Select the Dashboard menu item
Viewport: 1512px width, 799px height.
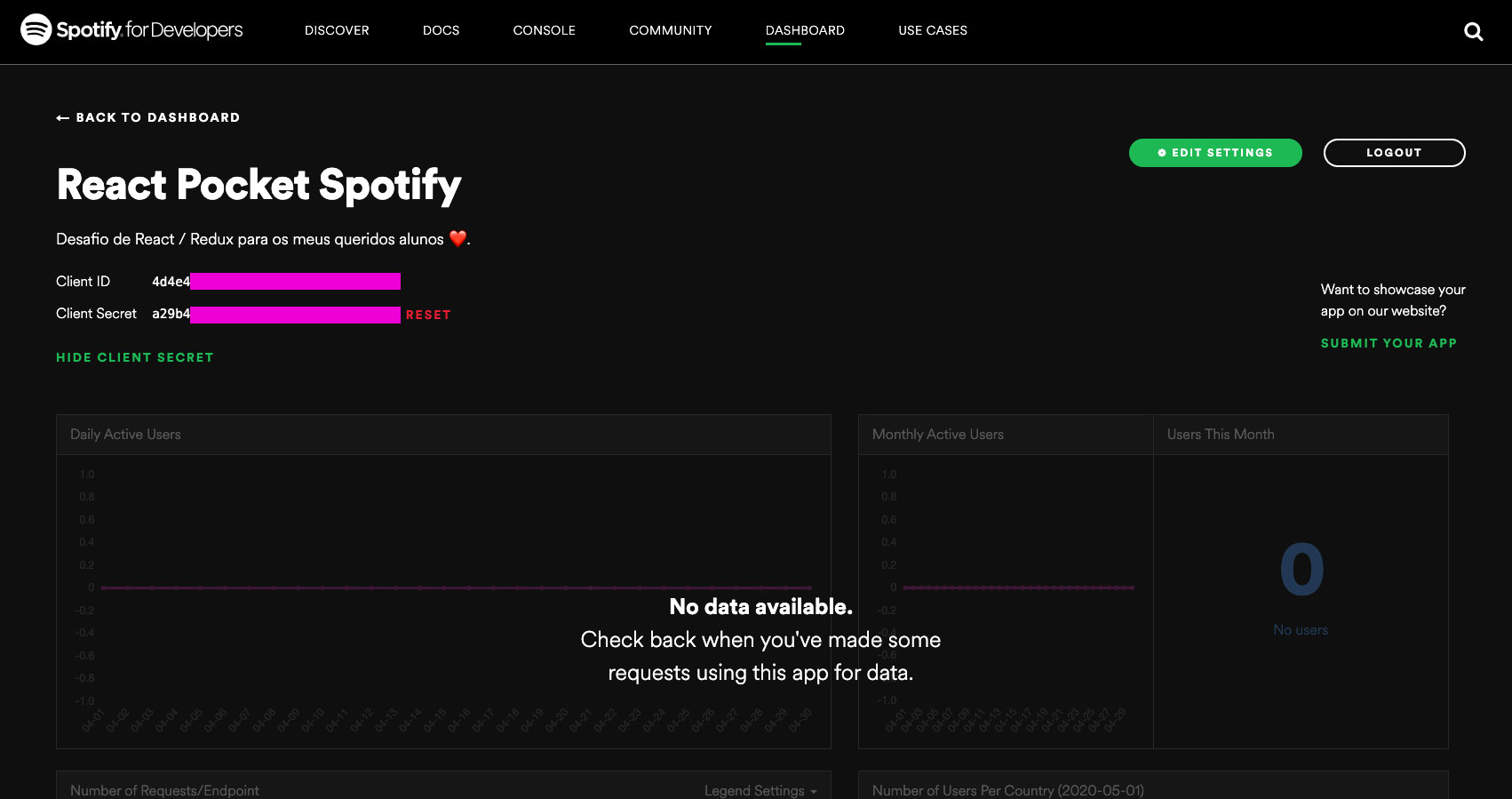(805, 30)
